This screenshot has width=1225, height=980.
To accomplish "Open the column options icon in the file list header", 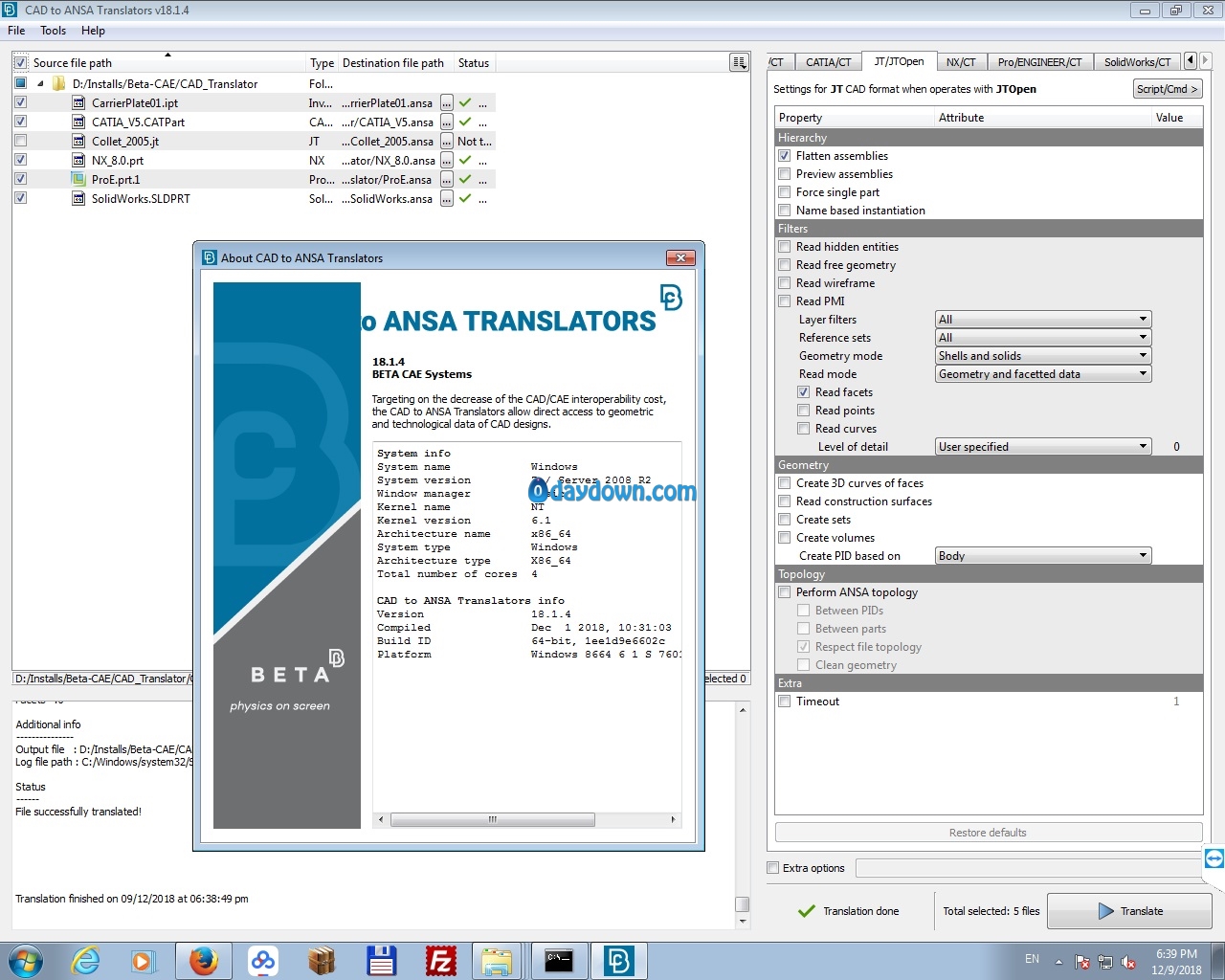I will click(739, 62).
